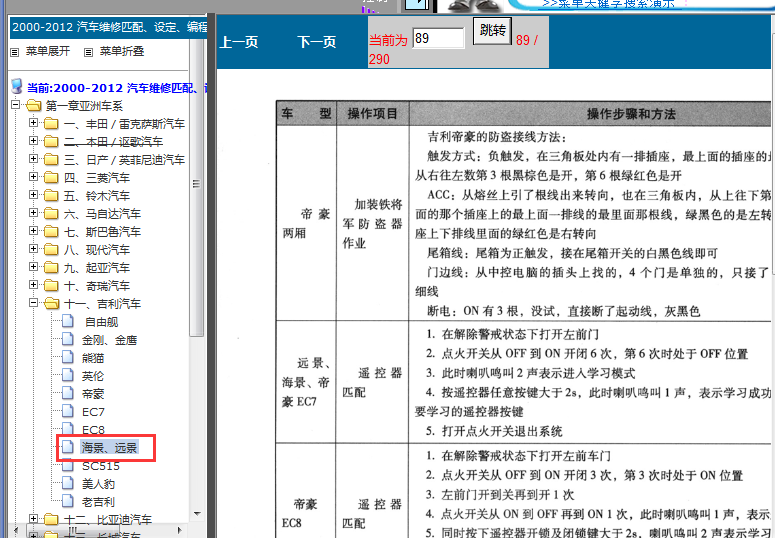Viewport: 775px width, 538px height.
Task: Click the 车 型 table header
Action: [x=306, y=114]
